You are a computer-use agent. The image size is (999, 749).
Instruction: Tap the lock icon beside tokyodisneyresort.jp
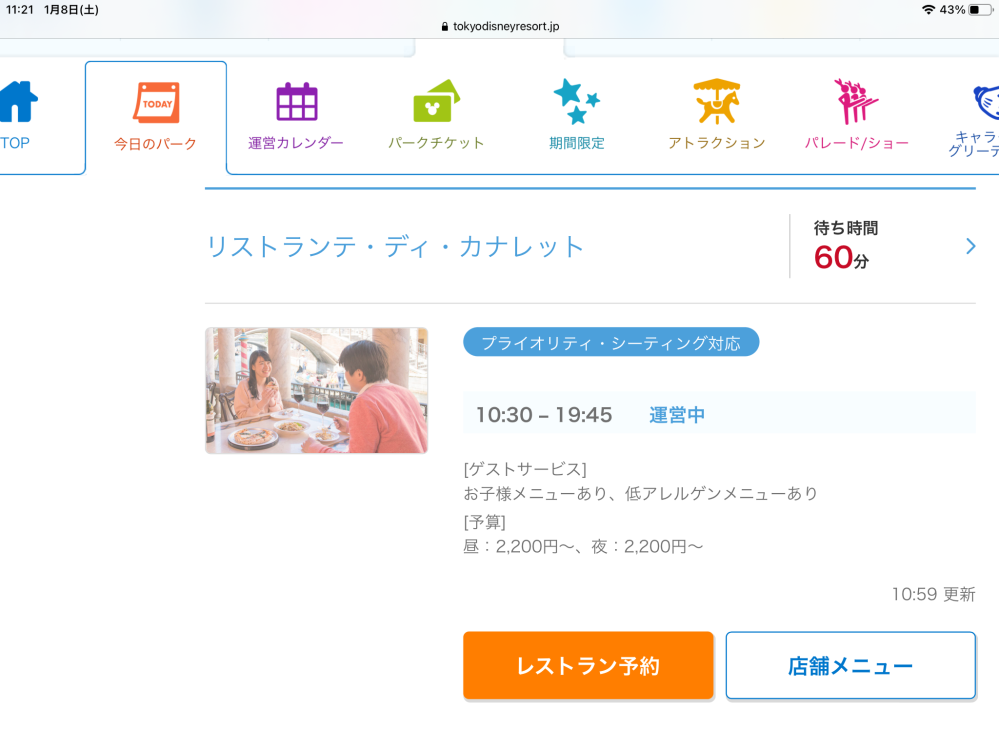(x=445, y=27)
